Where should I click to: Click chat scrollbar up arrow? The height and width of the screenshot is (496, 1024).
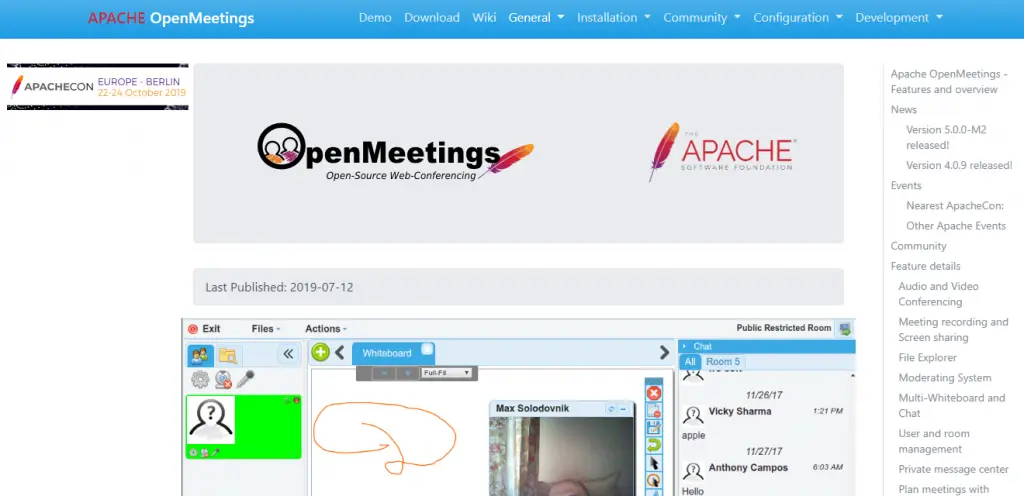point(852,376)
